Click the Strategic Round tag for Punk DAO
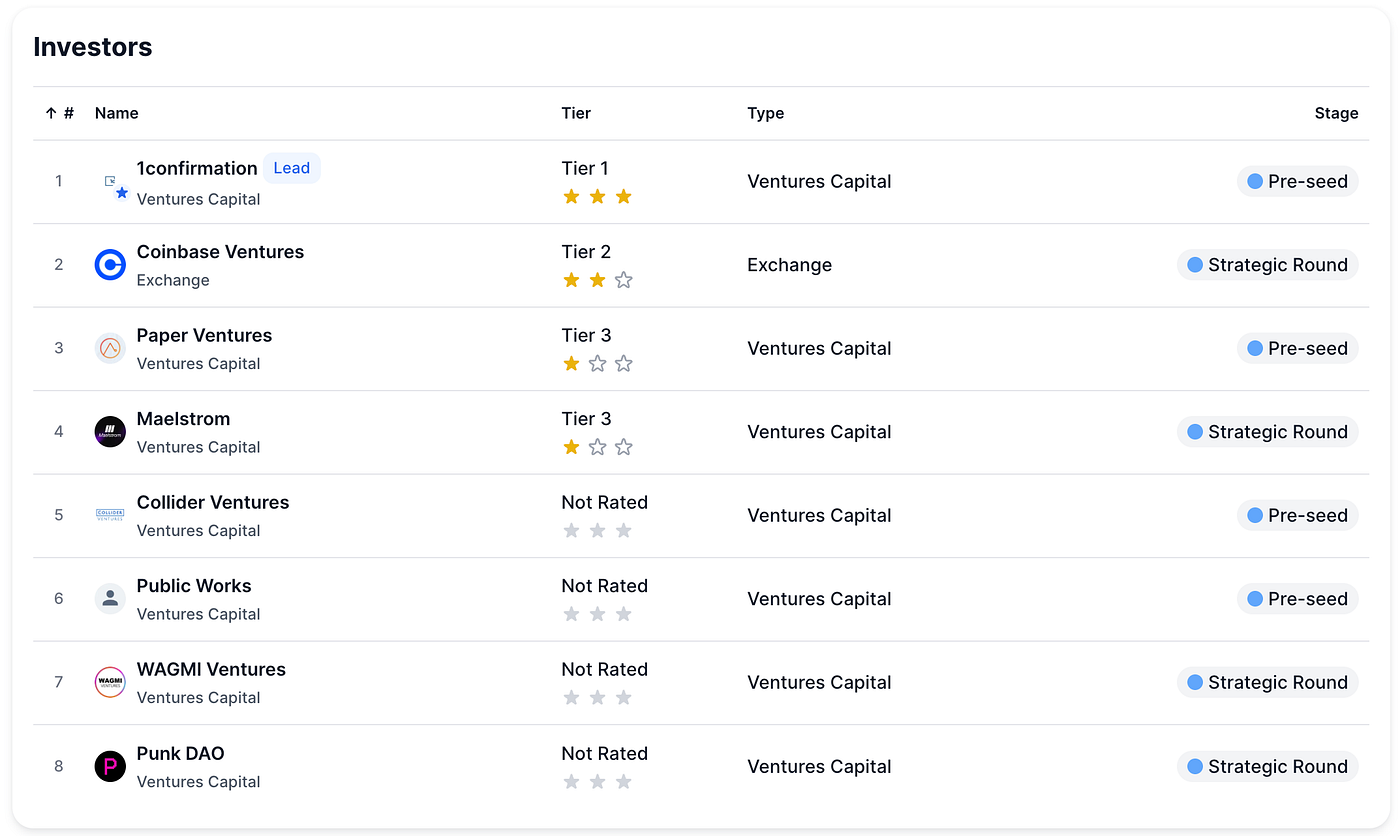 (1268, 766)
